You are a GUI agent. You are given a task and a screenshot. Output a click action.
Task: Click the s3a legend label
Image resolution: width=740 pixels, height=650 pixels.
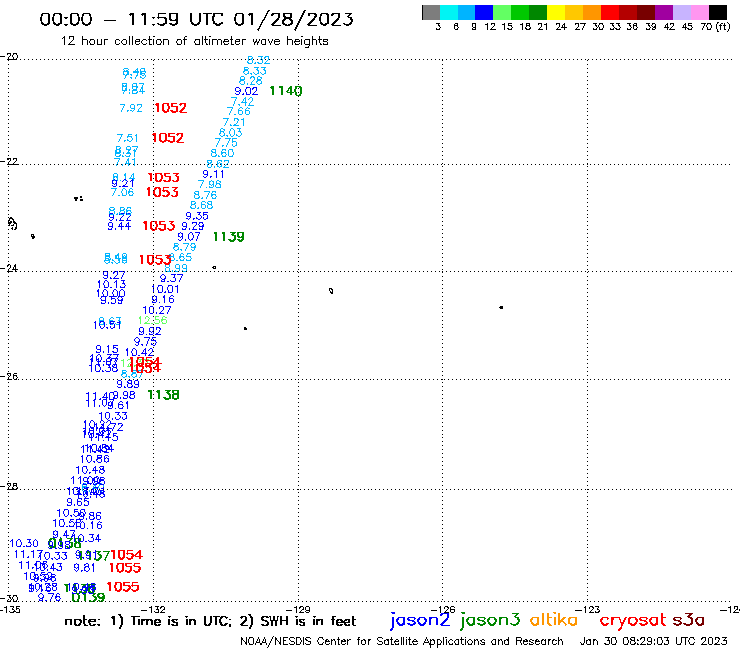689,620
